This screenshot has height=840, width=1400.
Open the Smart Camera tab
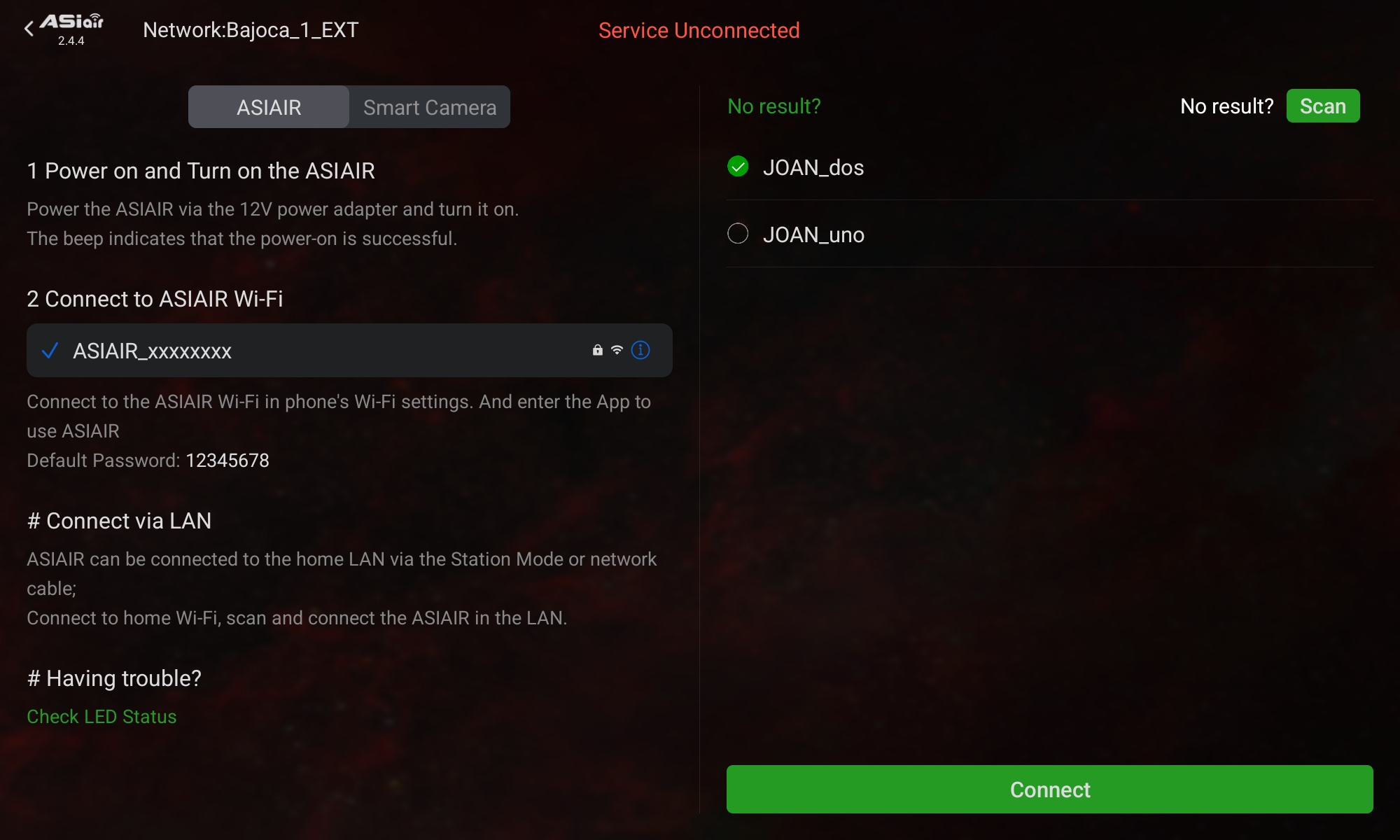point(430,107)
